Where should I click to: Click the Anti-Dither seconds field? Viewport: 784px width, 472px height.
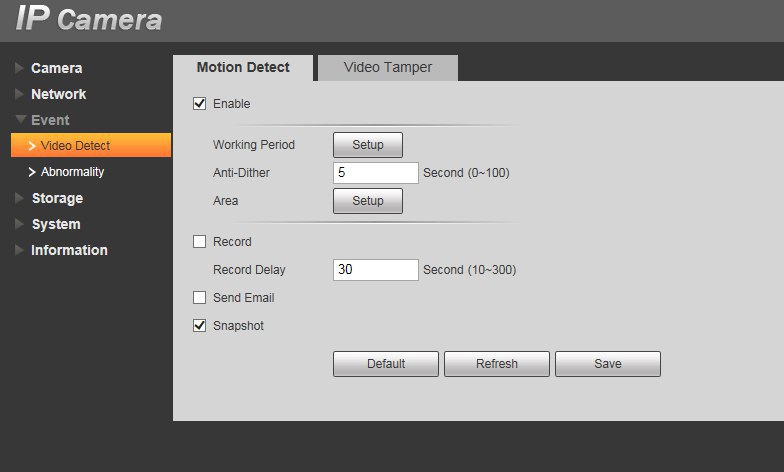pos(376,172)
